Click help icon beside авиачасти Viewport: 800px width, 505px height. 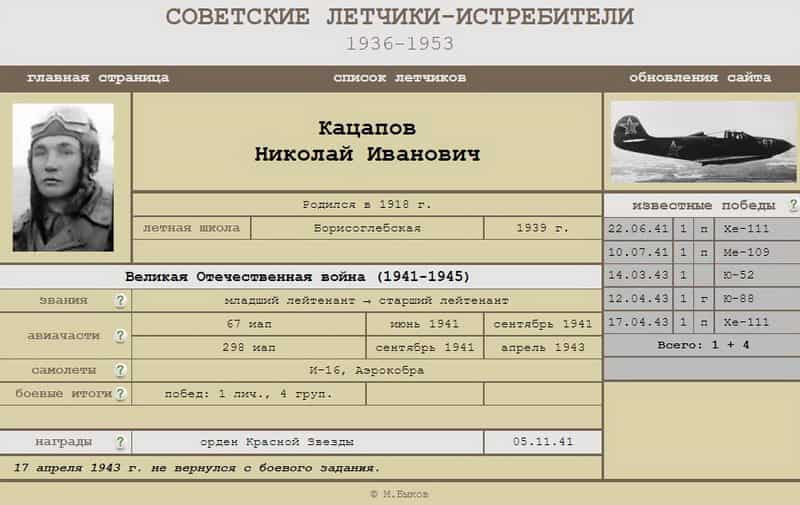pyautogui.click(x=120, y=336)
